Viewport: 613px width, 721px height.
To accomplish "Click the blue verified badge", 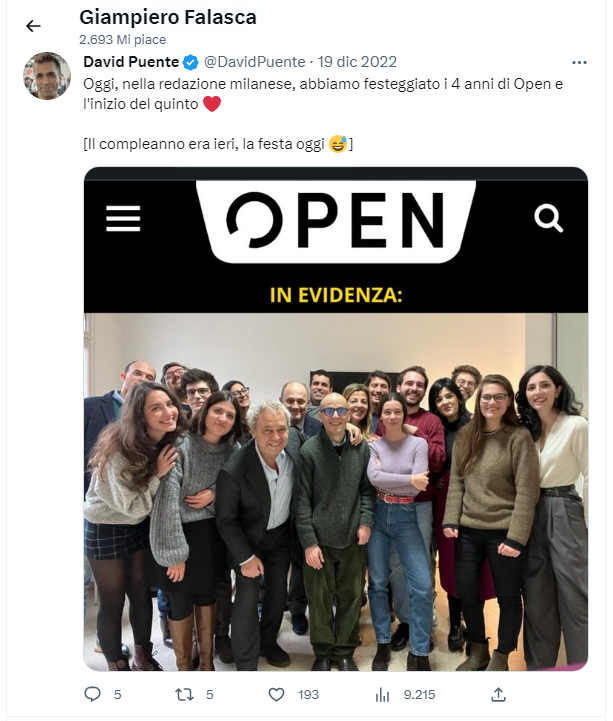I will [190, 62].
